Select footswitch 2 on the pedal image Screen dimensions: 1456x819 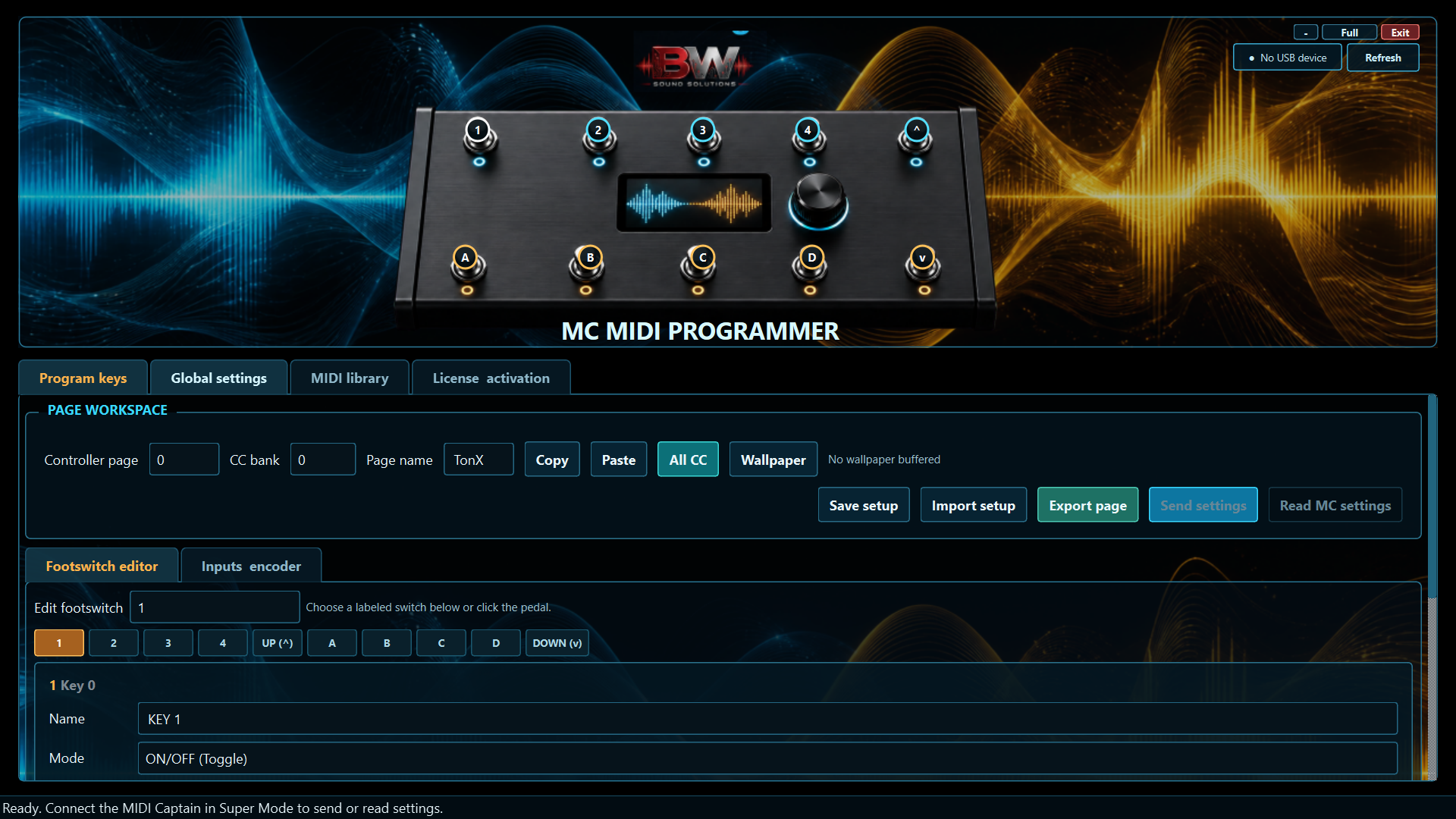pyautogui.click(x=598, y=130)
